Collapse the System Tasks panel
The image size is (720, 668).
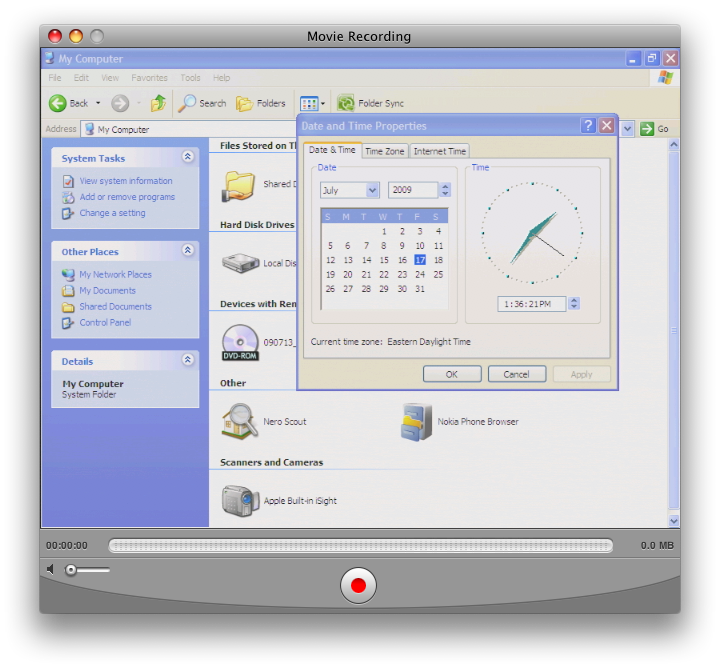tap(188, 157)
